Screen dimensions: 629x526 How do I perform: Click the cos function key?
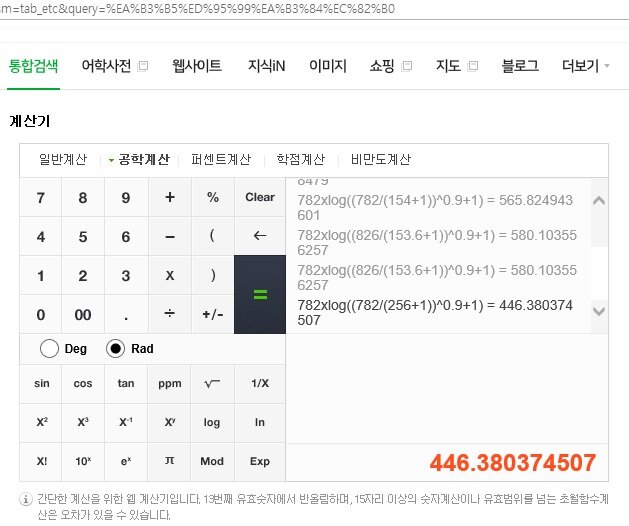[x=83, y=384]
